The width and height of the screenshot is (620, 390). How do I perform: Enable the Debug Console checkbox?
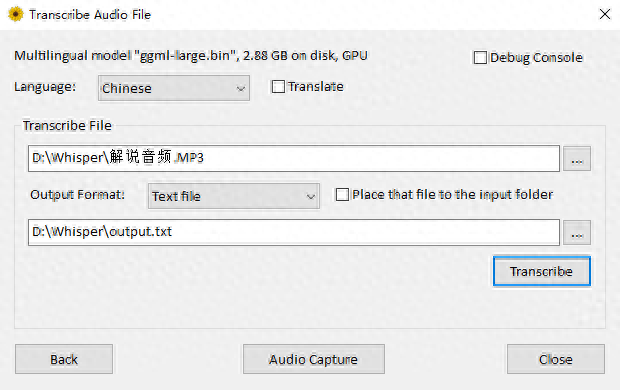480,57
